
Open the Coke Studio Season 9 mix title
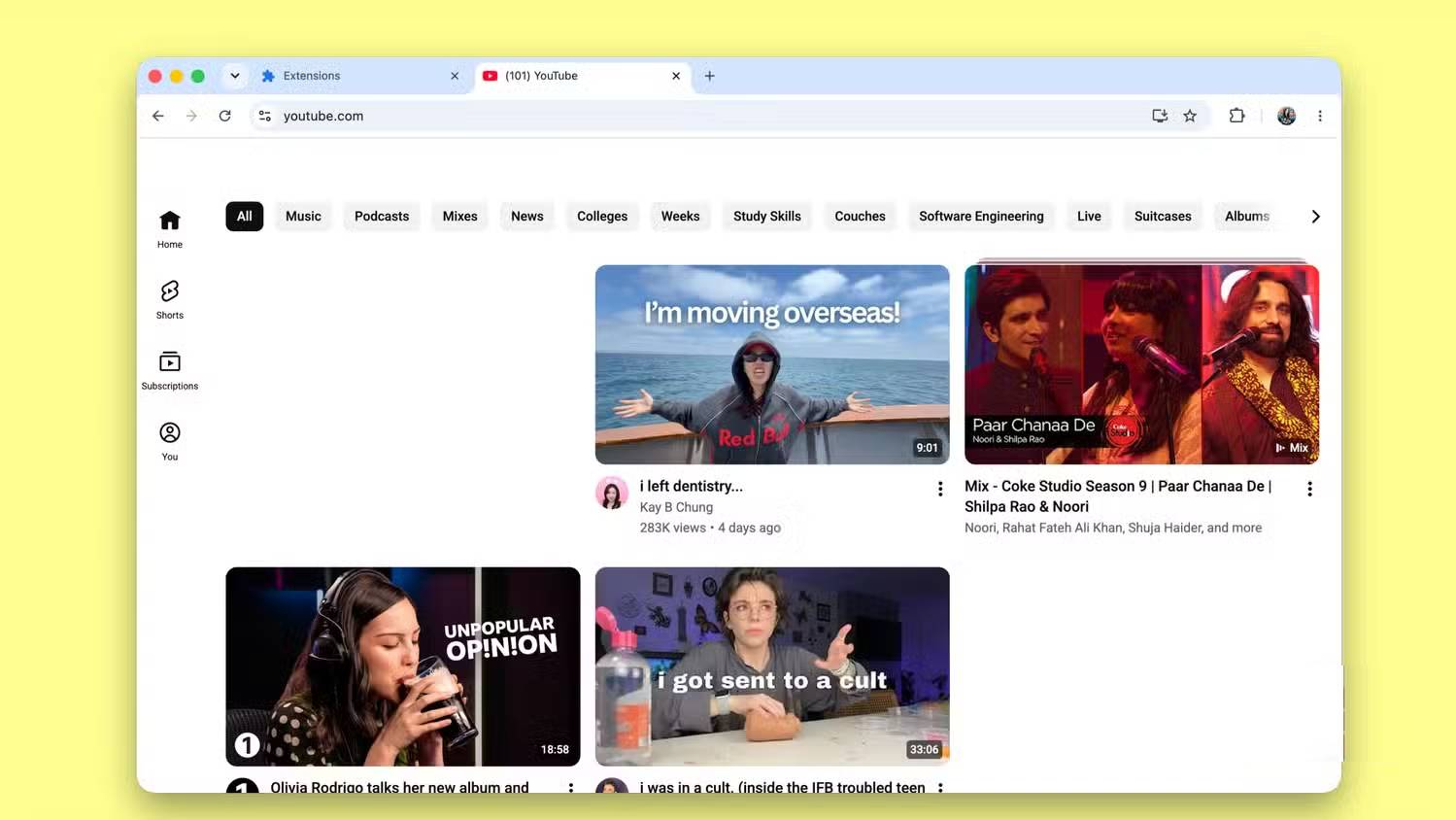point(1118,495)
